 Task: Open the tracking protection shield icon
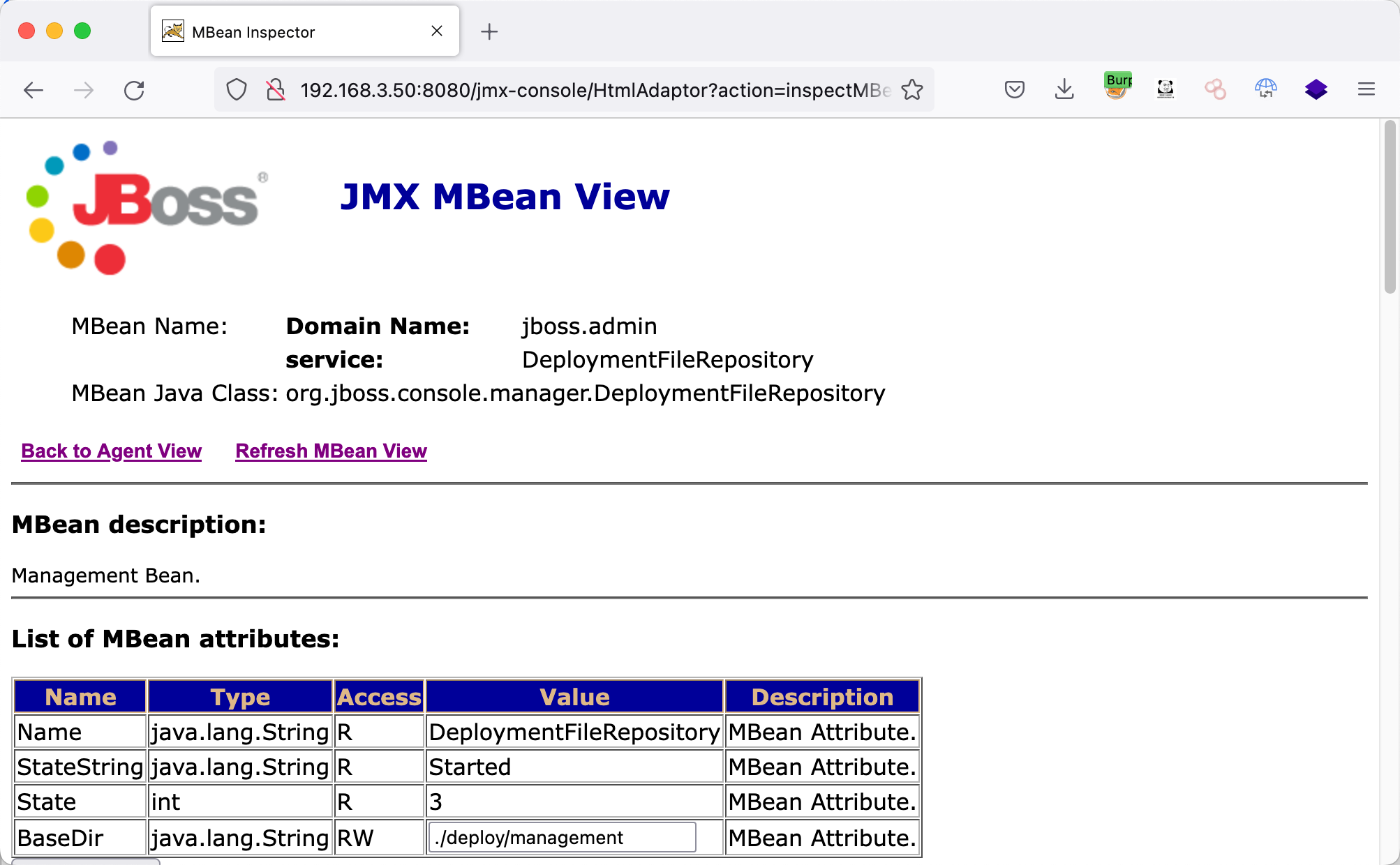(x=237, y=90)
